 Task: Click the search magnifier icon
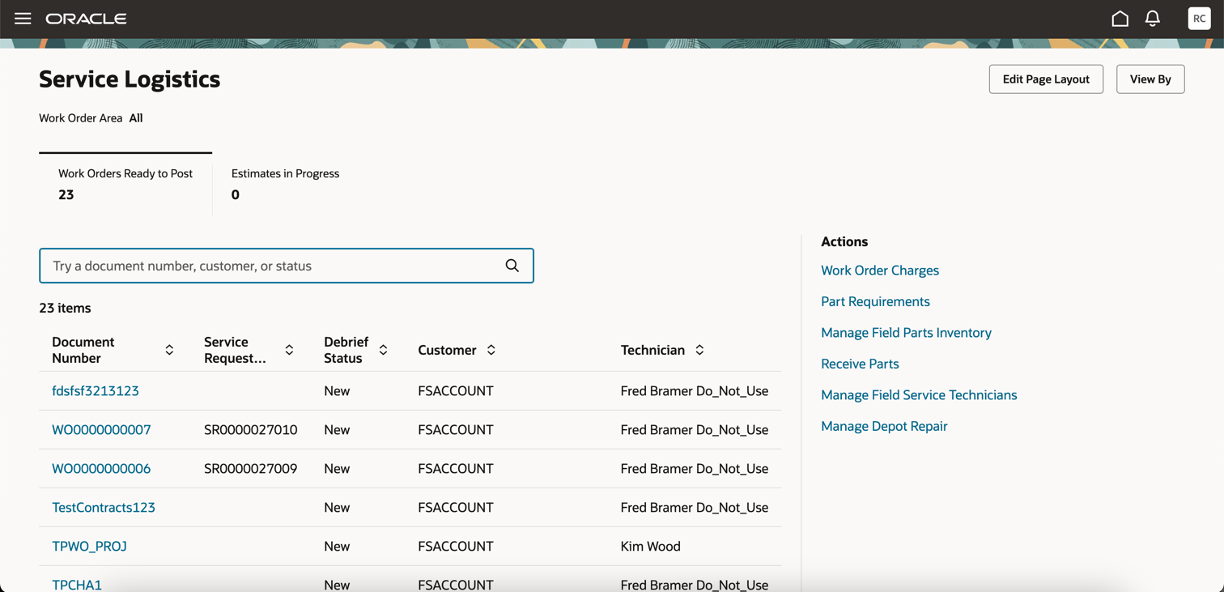[512, 266]
